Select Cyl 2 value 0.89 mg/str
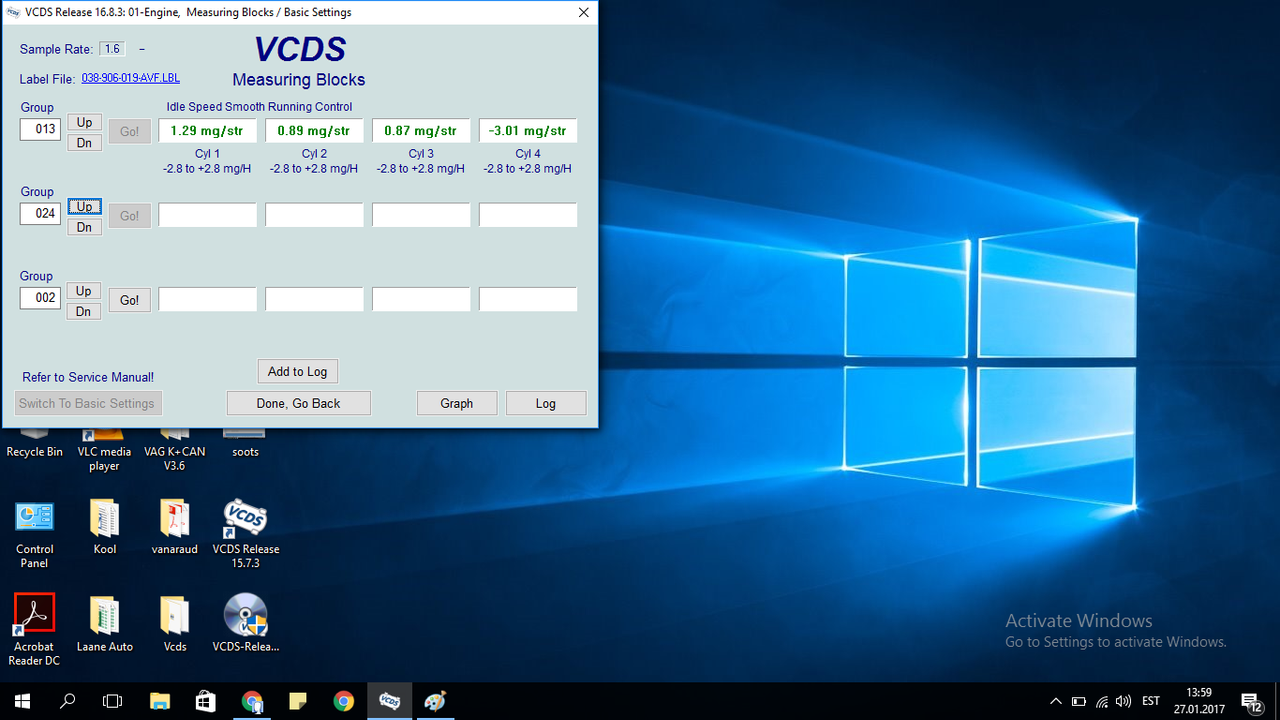This screenshot has height=720, width=1280. [314, 131]
